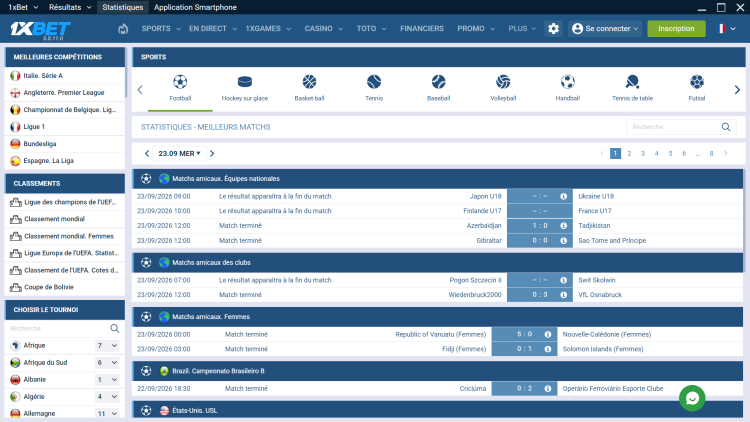Switch to the Résultats tab
The height and width of the screenshot is (422, 750).
tap(70, 7)
